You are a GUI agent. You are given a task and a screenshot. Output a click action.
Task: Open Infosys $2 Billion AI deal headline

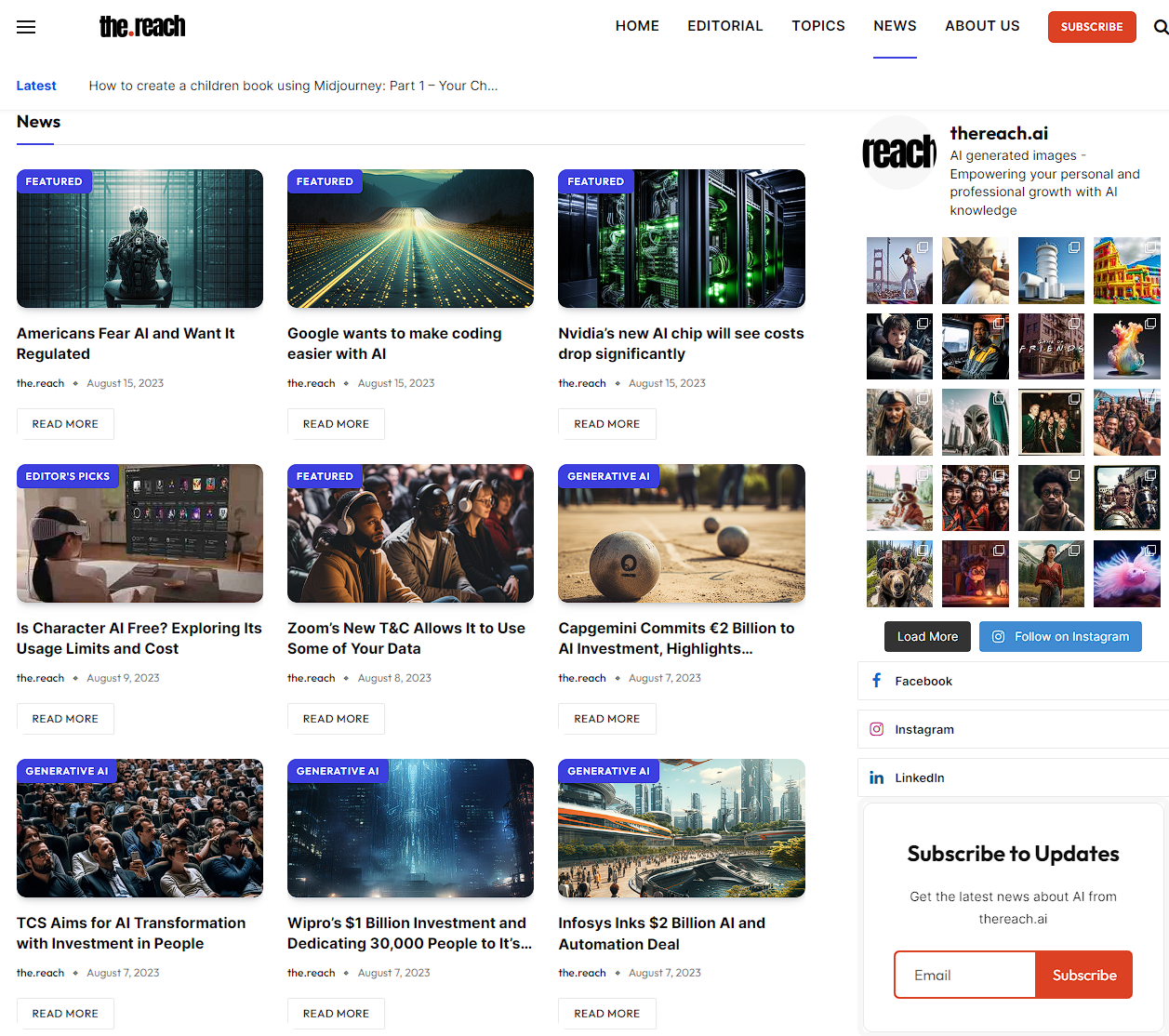[662, 933]
